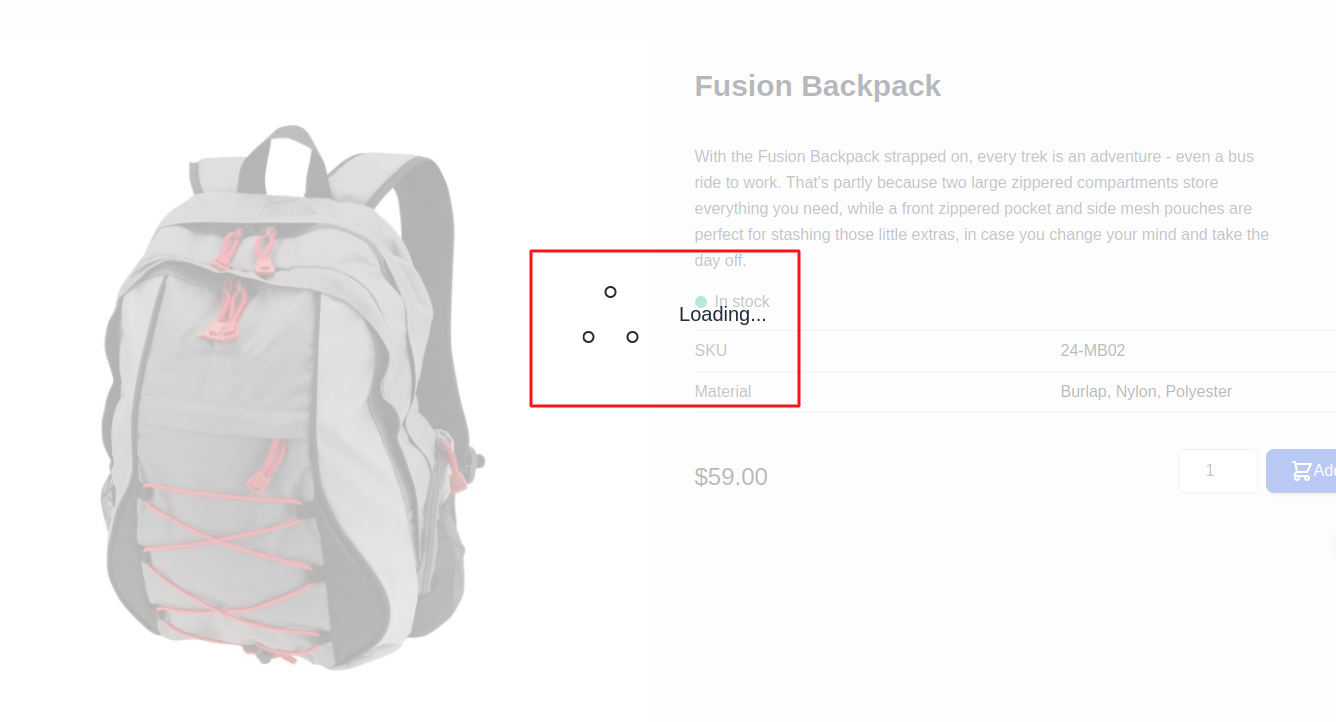Click the Loading... text

(x=722, y=314)
